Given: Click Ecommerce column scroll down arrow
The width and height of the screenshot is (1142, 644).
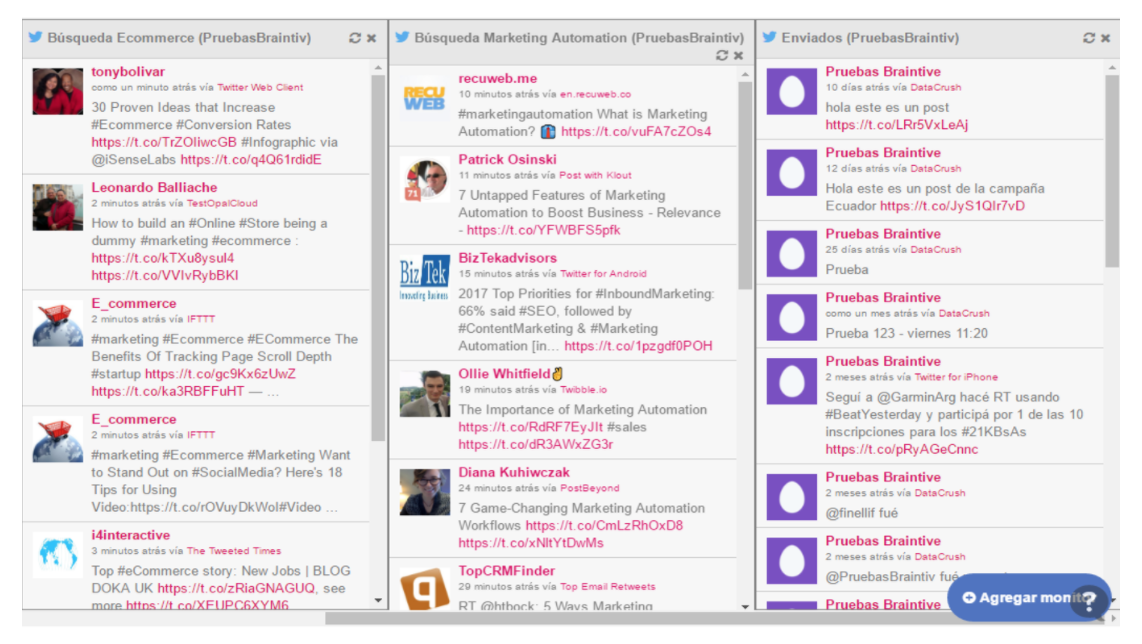Looking at the screenshot, I should [378, 600].
